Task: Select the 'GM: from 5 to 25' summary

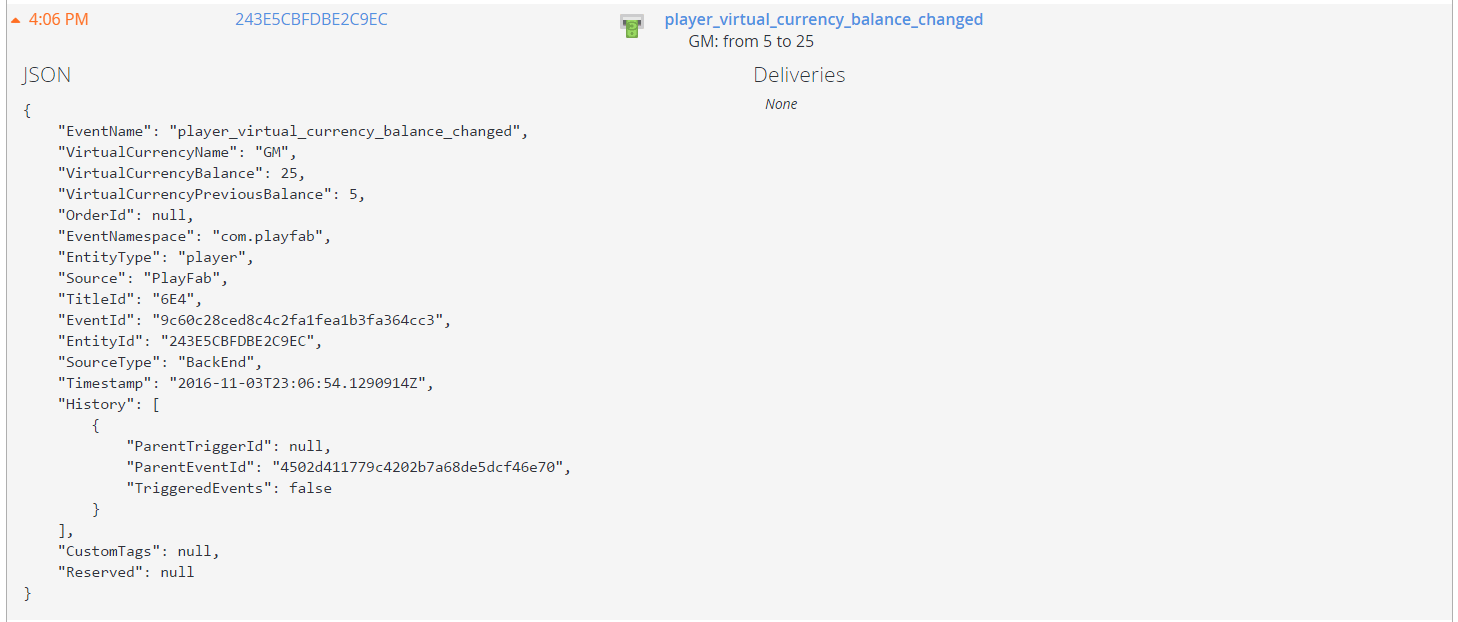Action: click(x=751, y=42)
